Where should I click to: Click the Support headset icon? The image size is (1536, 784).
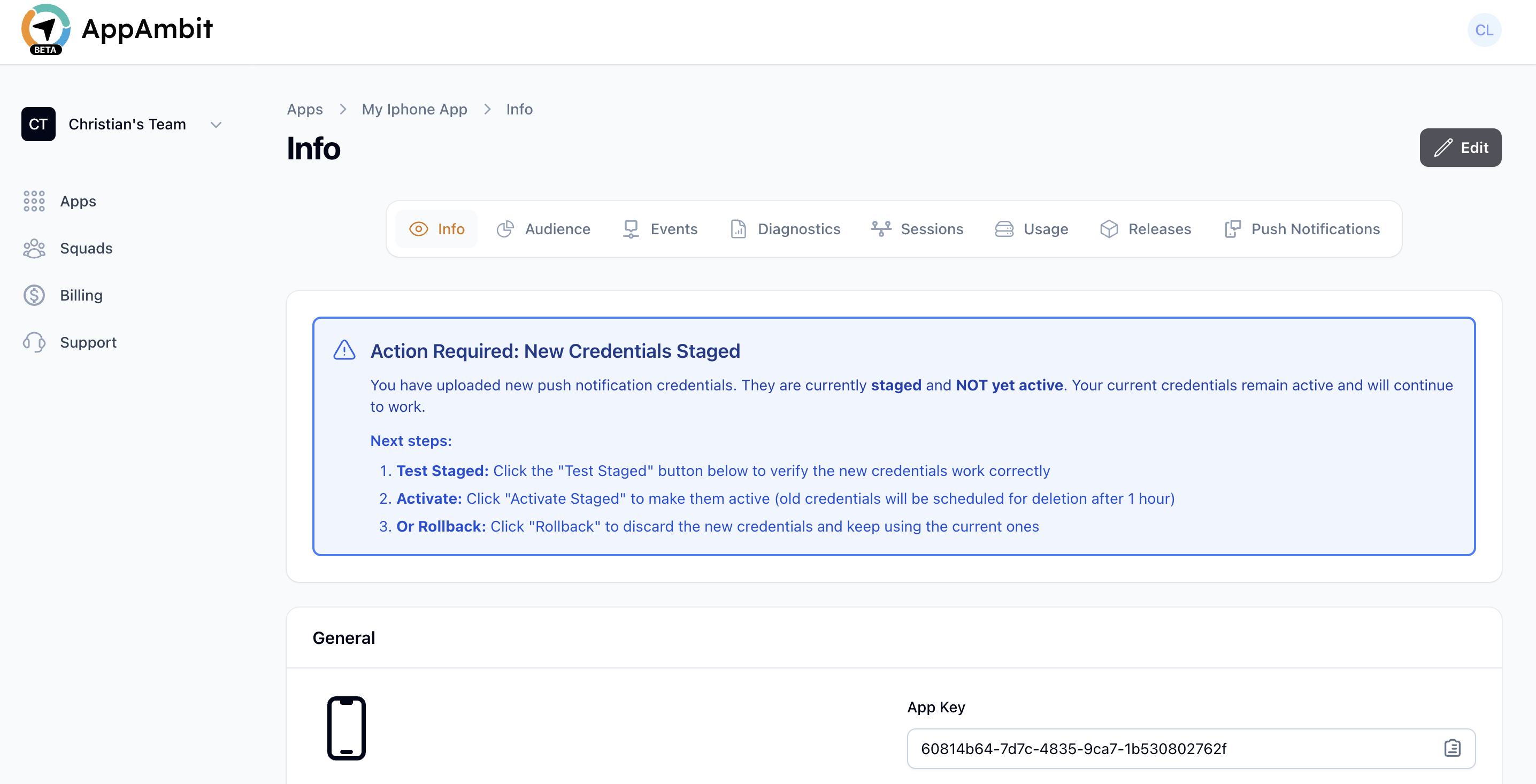click(34, 342)
